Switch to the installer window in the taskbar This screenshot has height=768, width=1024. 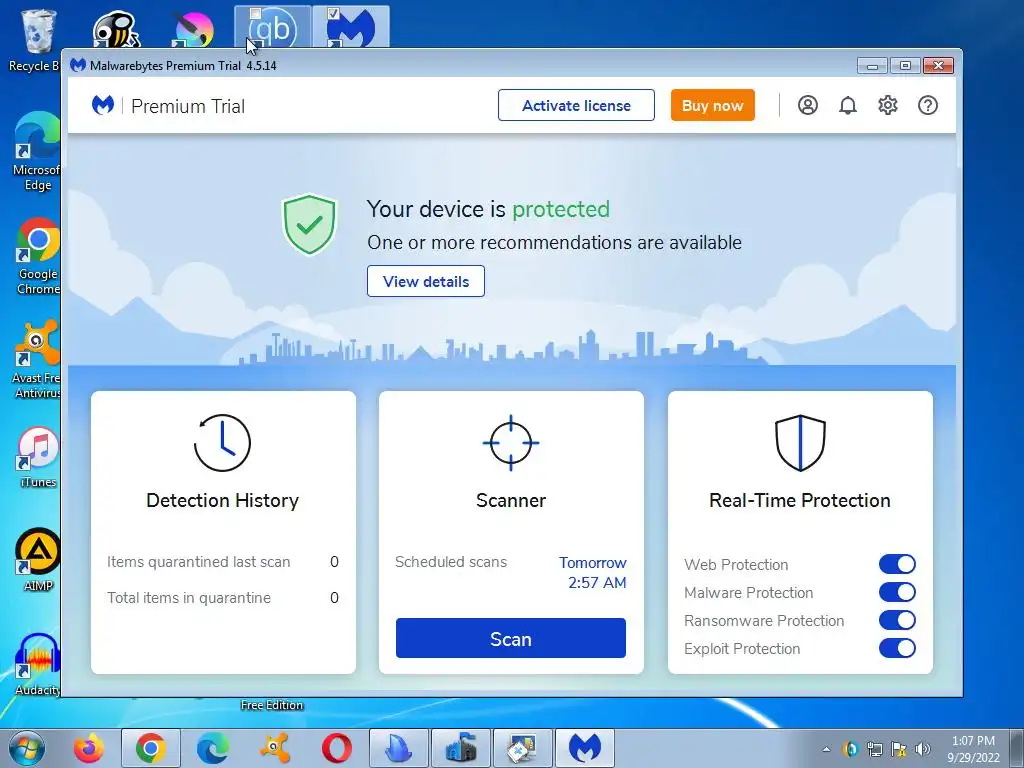point(523,748)
